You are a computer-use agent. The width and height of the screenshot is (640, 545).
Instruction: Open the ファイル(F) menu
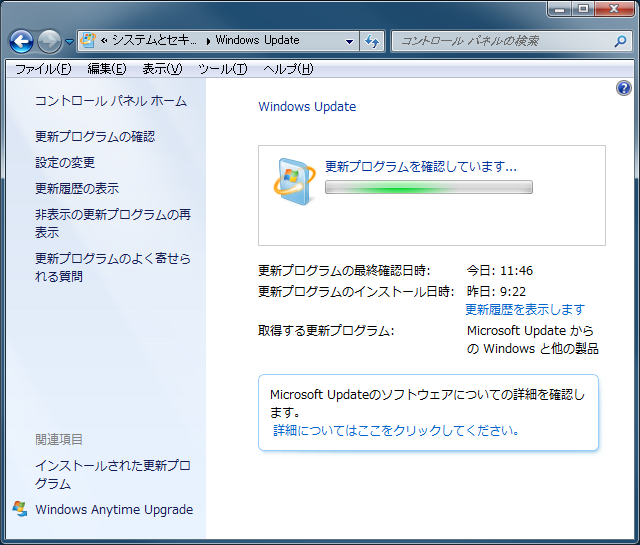point(43,69)
